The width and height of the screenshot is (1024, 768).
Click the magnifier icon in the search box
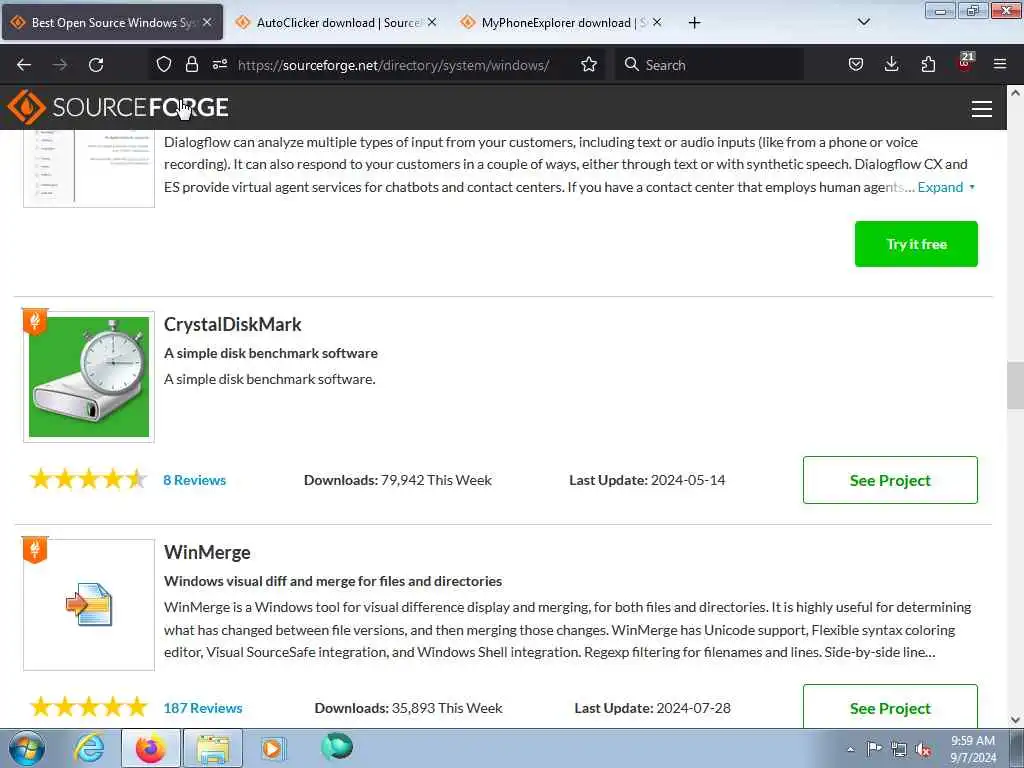point(632,64)
